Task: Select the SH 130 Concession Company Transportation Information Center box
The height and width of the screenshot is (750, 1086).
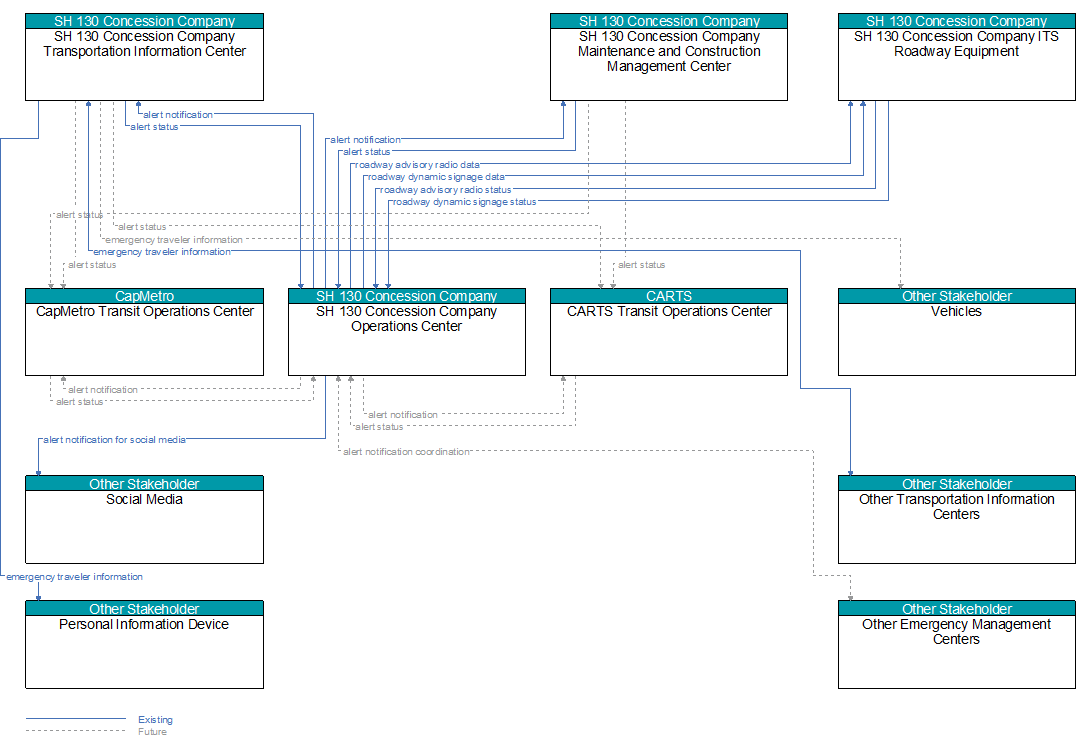Action: click(144, 57)
